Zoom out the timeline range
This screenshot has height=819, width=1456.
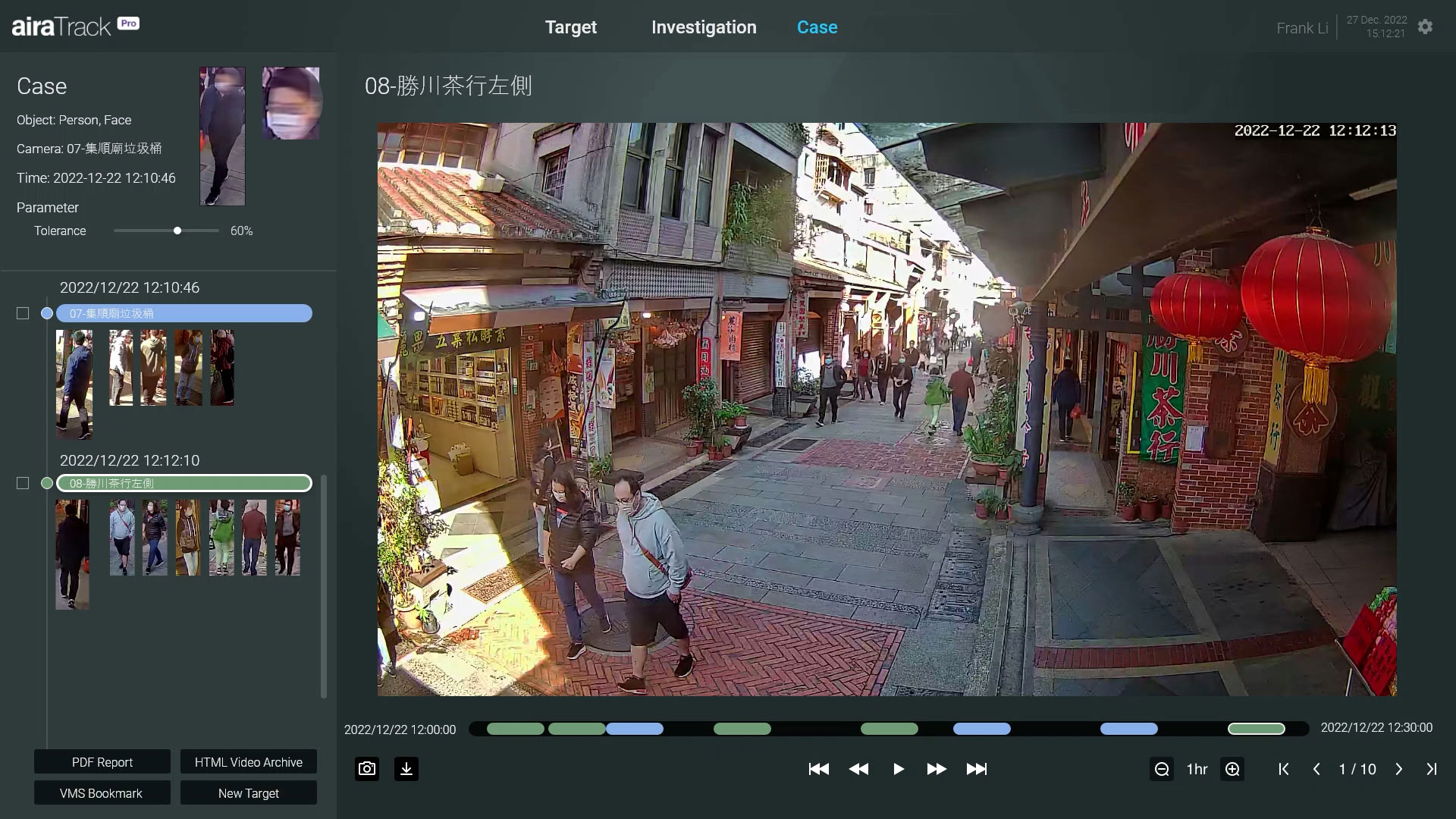[1161, 769]
